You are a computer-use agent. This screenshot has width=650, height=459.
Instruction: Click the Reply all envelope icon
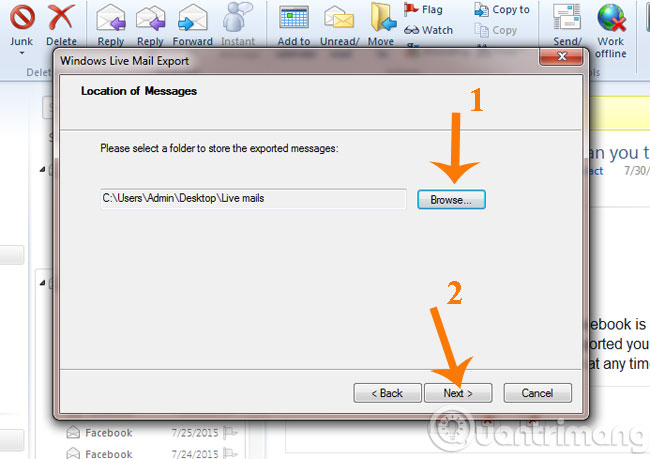click(x=150, y=19)
